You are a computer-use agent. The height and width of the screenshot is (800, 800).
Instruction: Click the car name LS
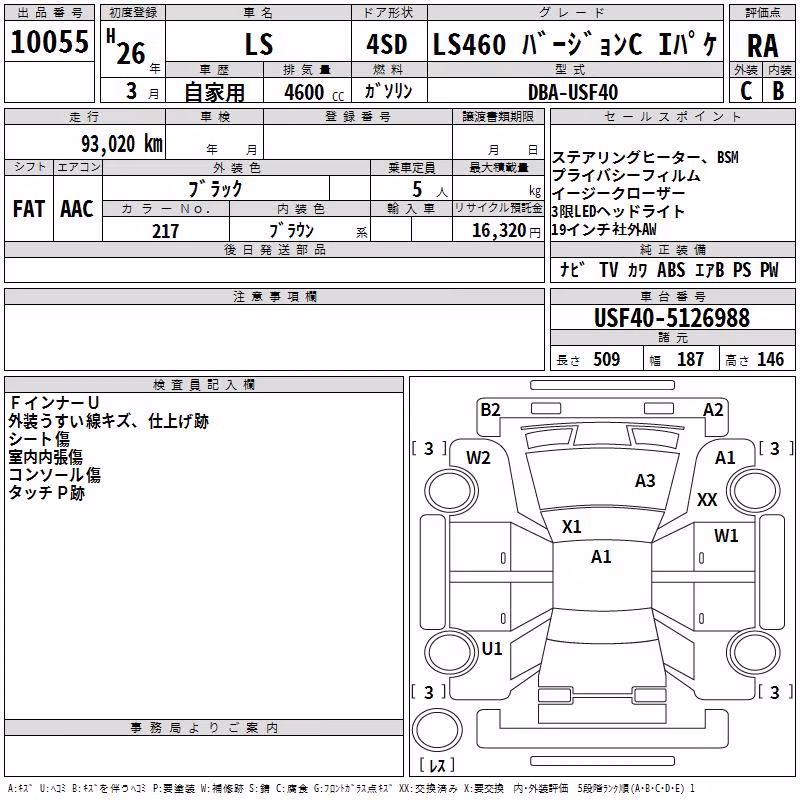point(259,44)
